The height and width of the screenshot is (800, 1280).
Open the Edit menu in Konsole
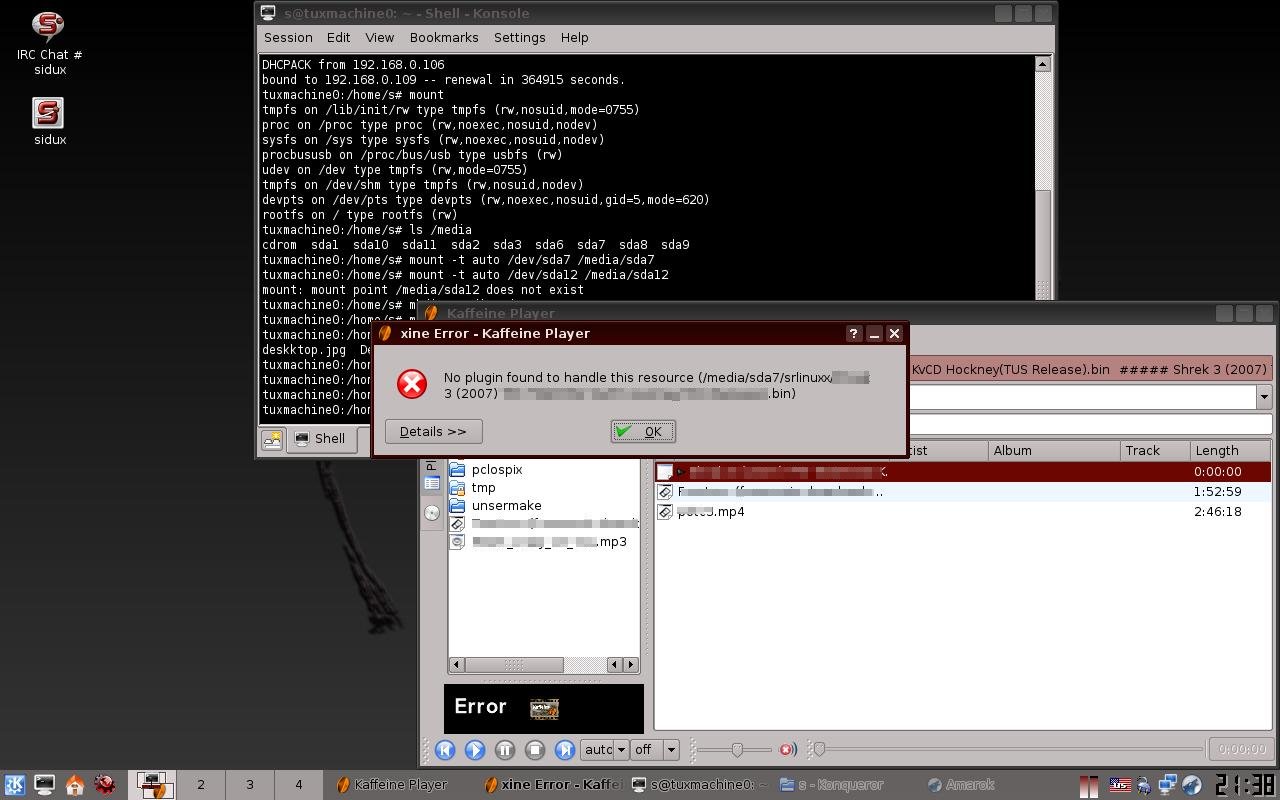tap(338, 37)
